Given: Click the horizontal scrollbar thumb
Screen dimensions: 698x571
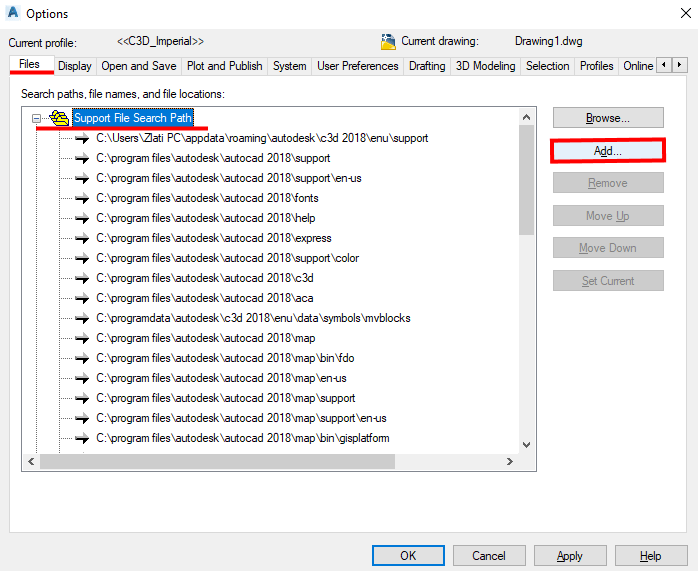Looking at the screenshot, I should click(x=217, y=462).
